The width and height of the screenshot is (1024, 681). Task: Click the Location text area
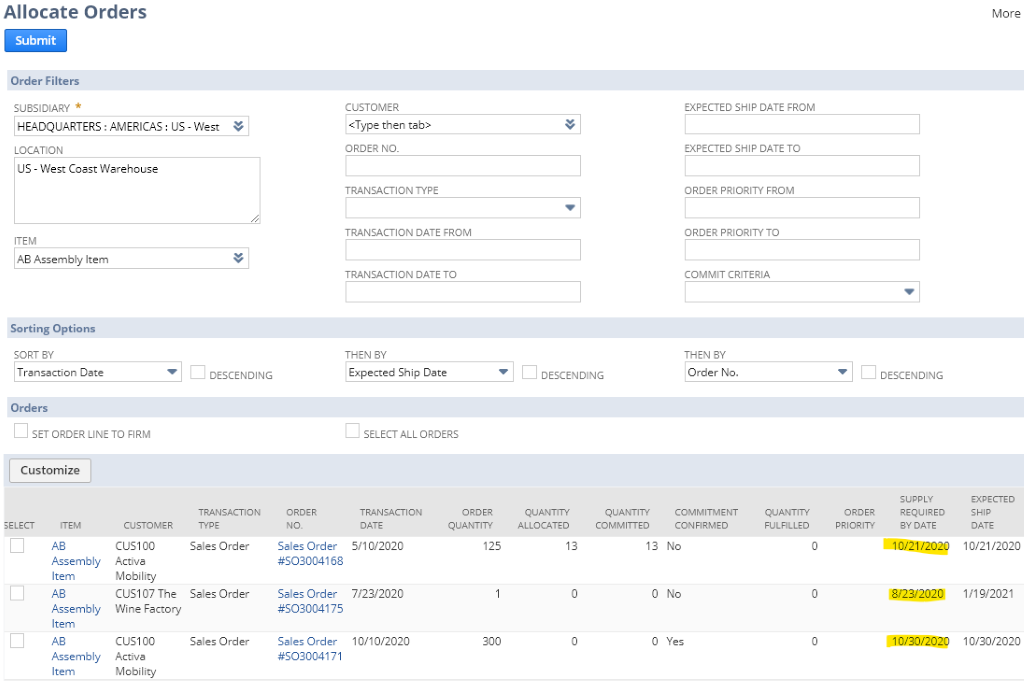pyautogui.click(x=137, y=190)
